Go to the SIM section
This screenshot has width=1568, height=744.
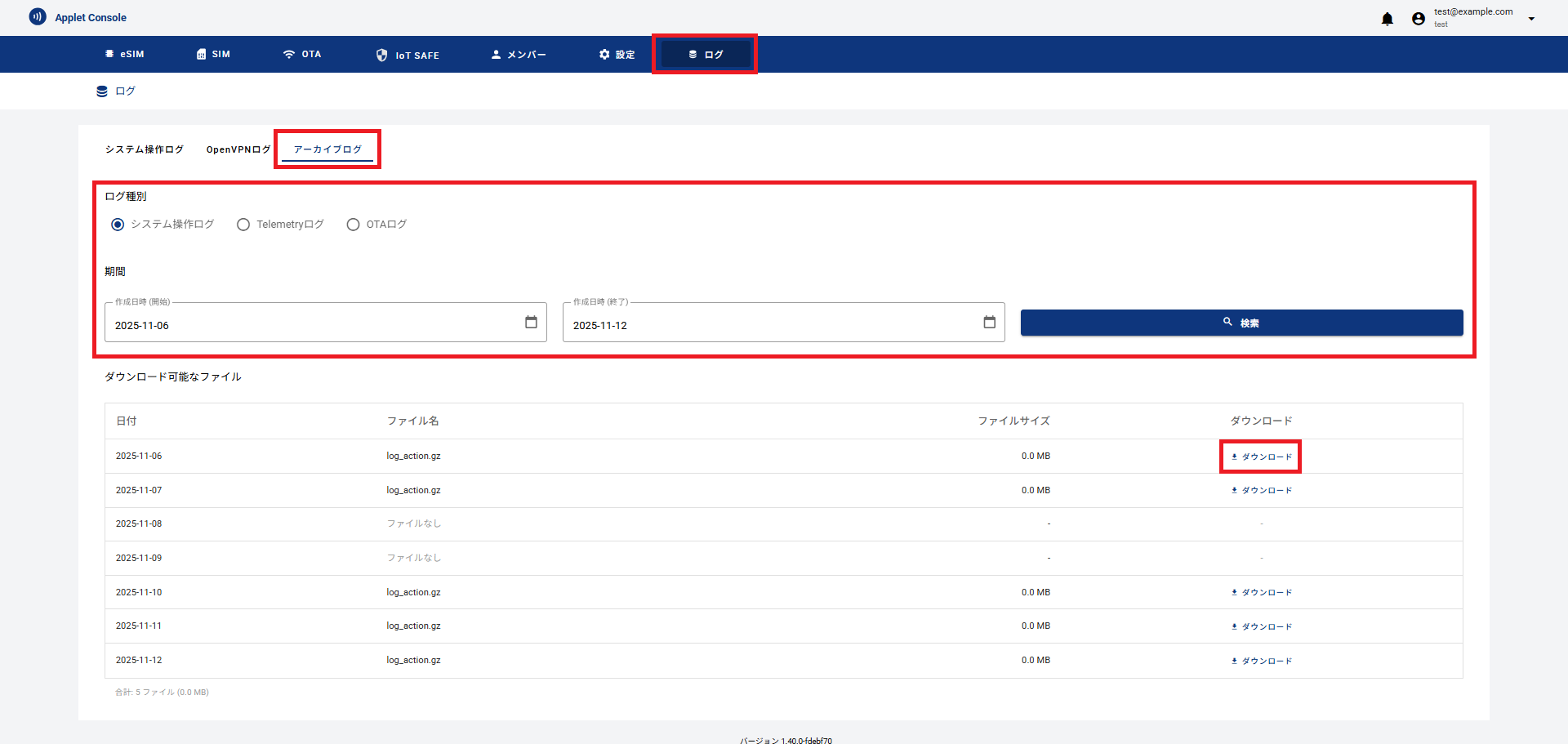[x=213, y=55]
